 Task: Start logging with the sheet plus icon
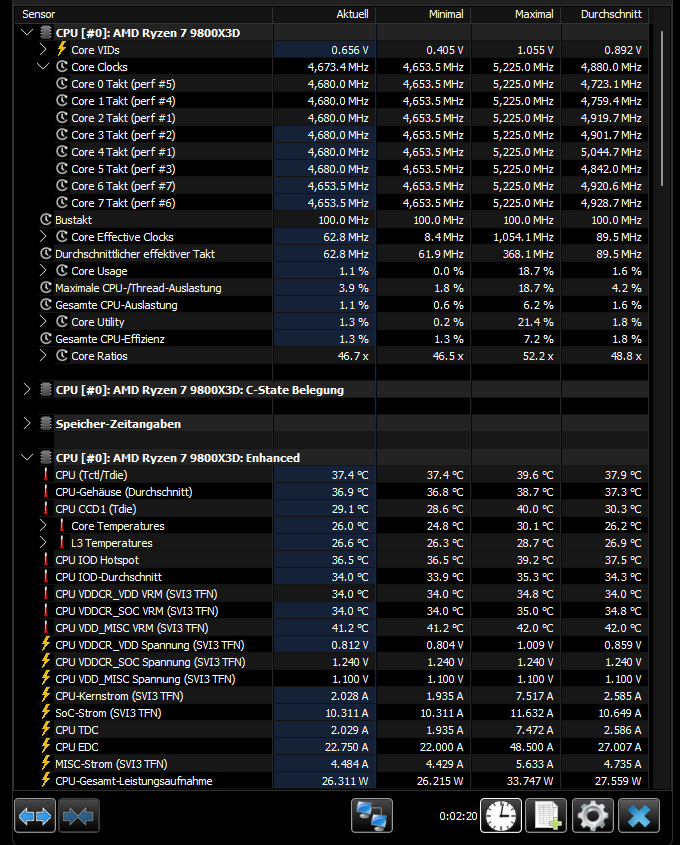point(546,816)
